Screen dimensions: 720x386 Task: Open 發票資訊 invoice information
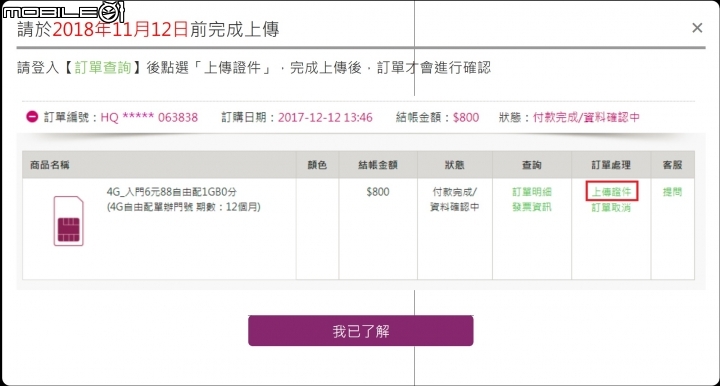532,207
